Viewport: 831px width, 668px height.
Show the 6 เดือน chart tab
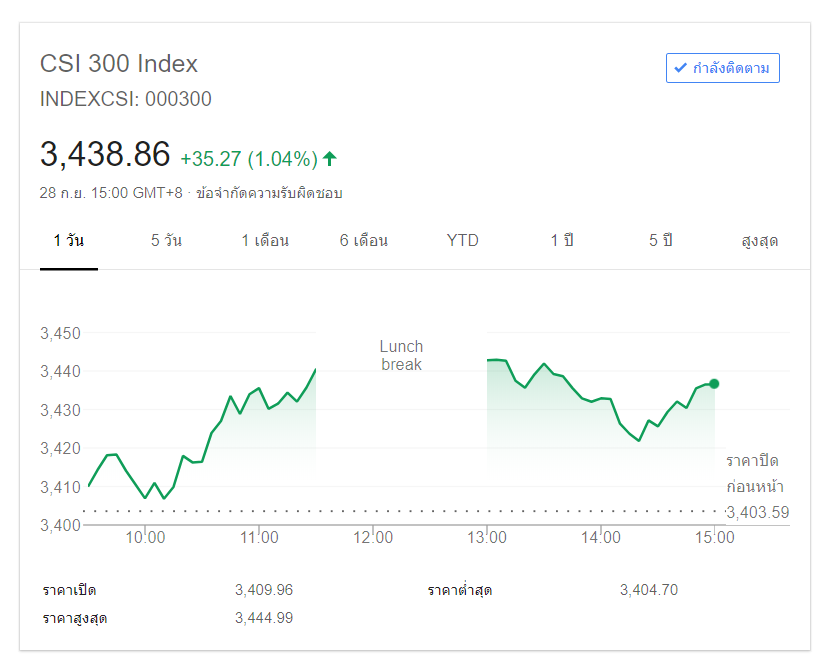pos(364,241)
